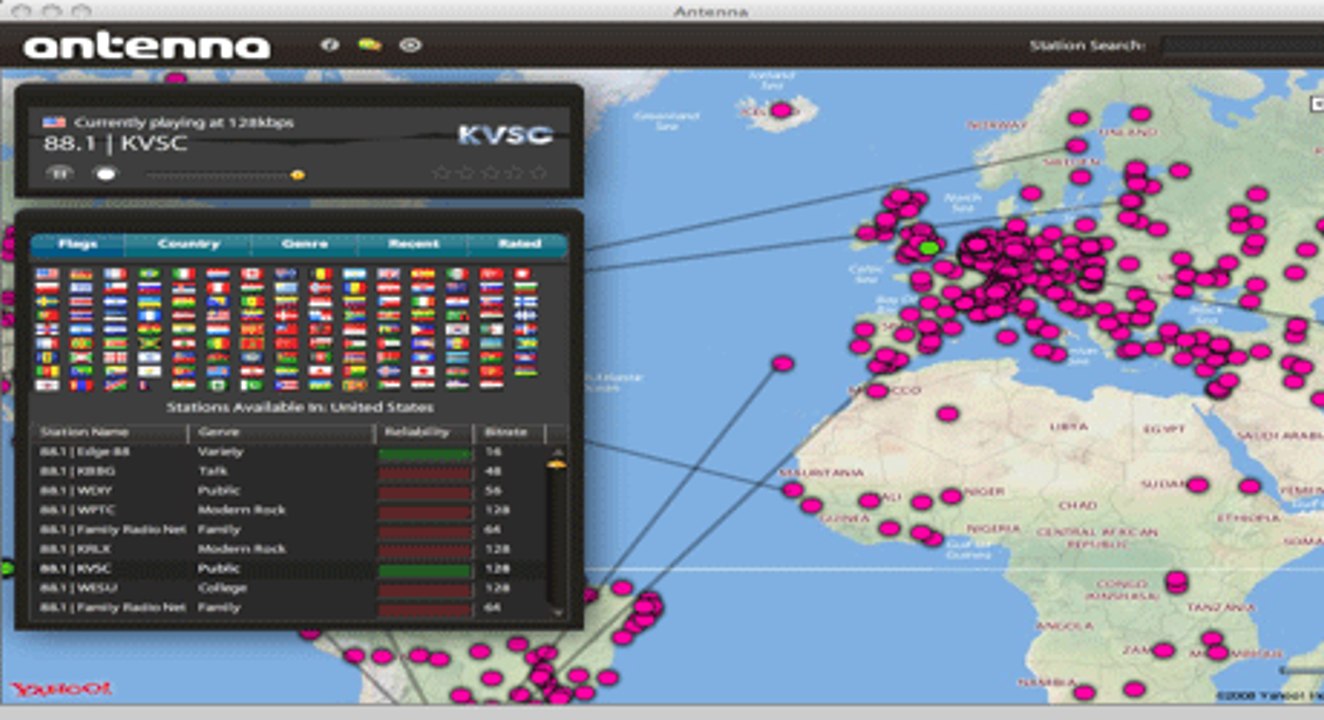This screenshot has width=1324, height=720.
Task: Select the 88.1 | KVSC row
Action: (288, 569)
